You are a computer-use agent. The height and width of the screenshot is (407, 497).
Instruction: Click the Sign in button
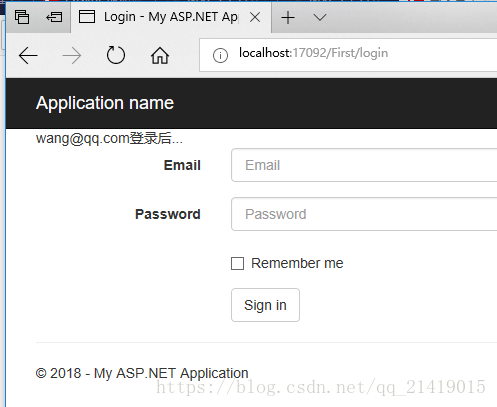pyautogui.click(x=265, y=305)
